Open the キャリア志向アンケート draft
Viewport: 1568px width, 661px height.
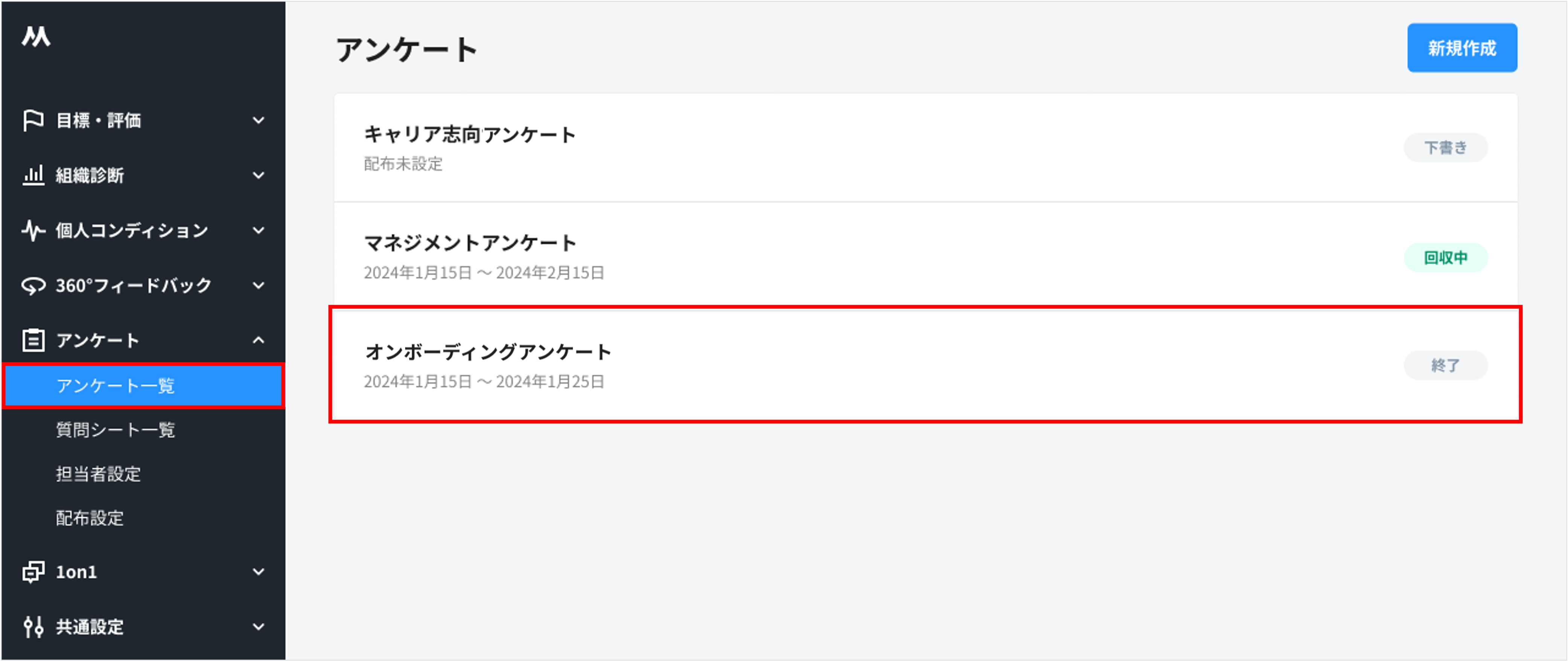point(470,134)
